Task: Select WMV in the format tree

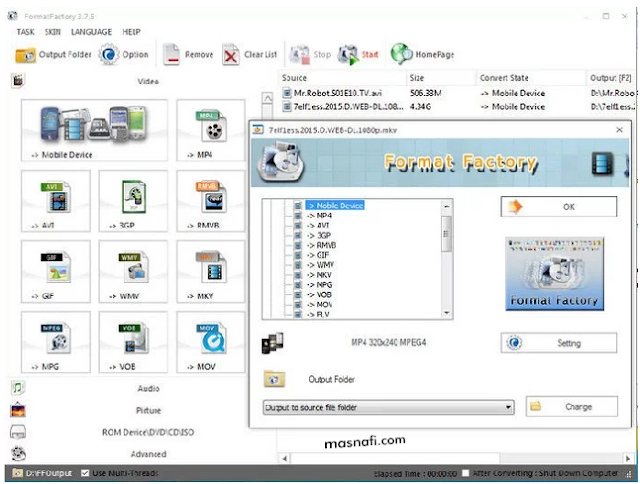Action: click(320, 265)
